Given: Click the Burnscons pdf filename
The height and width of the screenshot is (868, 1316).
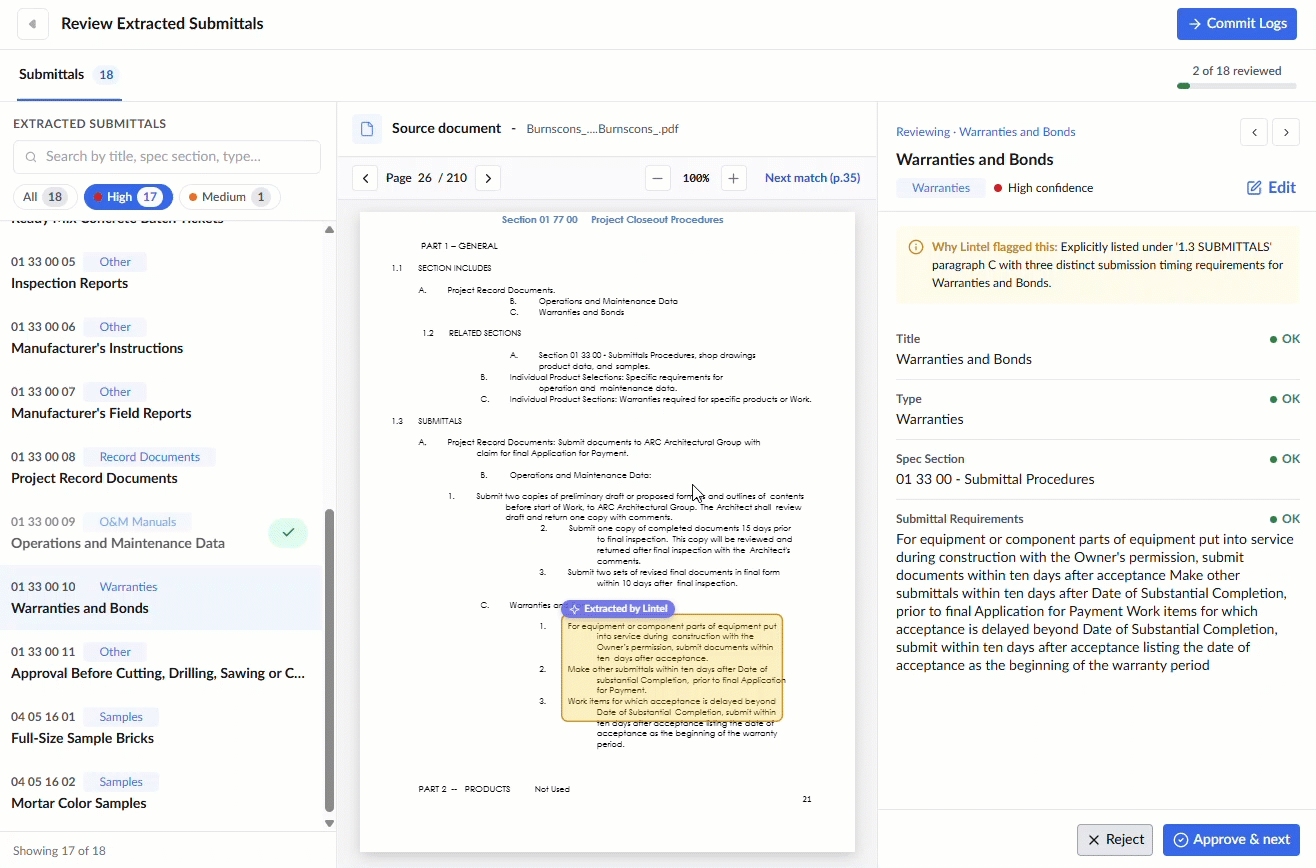Looking at the screenshot, I should pos(603,129).
